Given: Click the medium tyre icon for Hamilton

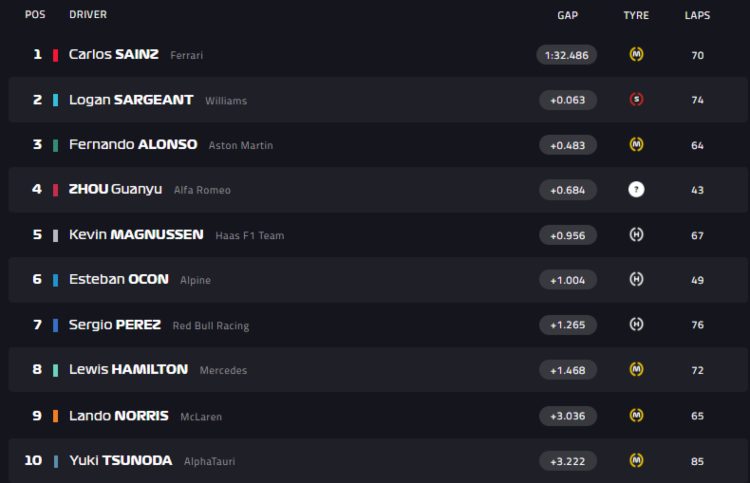Looking at the screenshot, I should tap(636, 370).
